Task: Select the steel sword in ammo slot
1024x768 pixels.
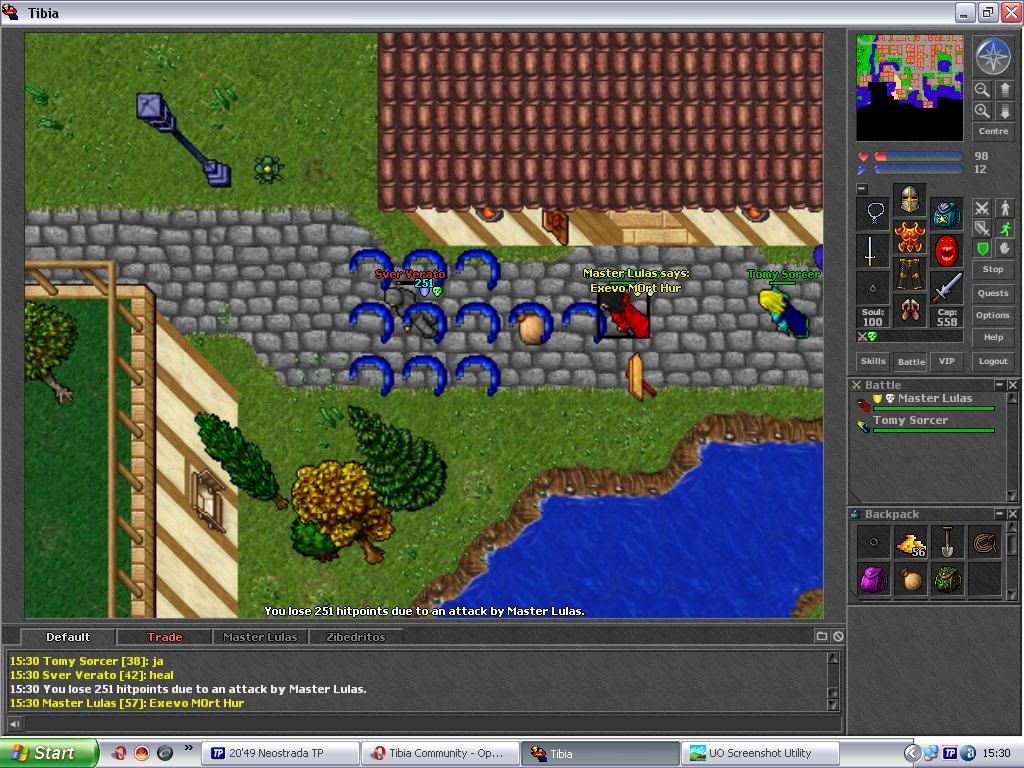Action: pyautogui.click(x=946, y=288)
